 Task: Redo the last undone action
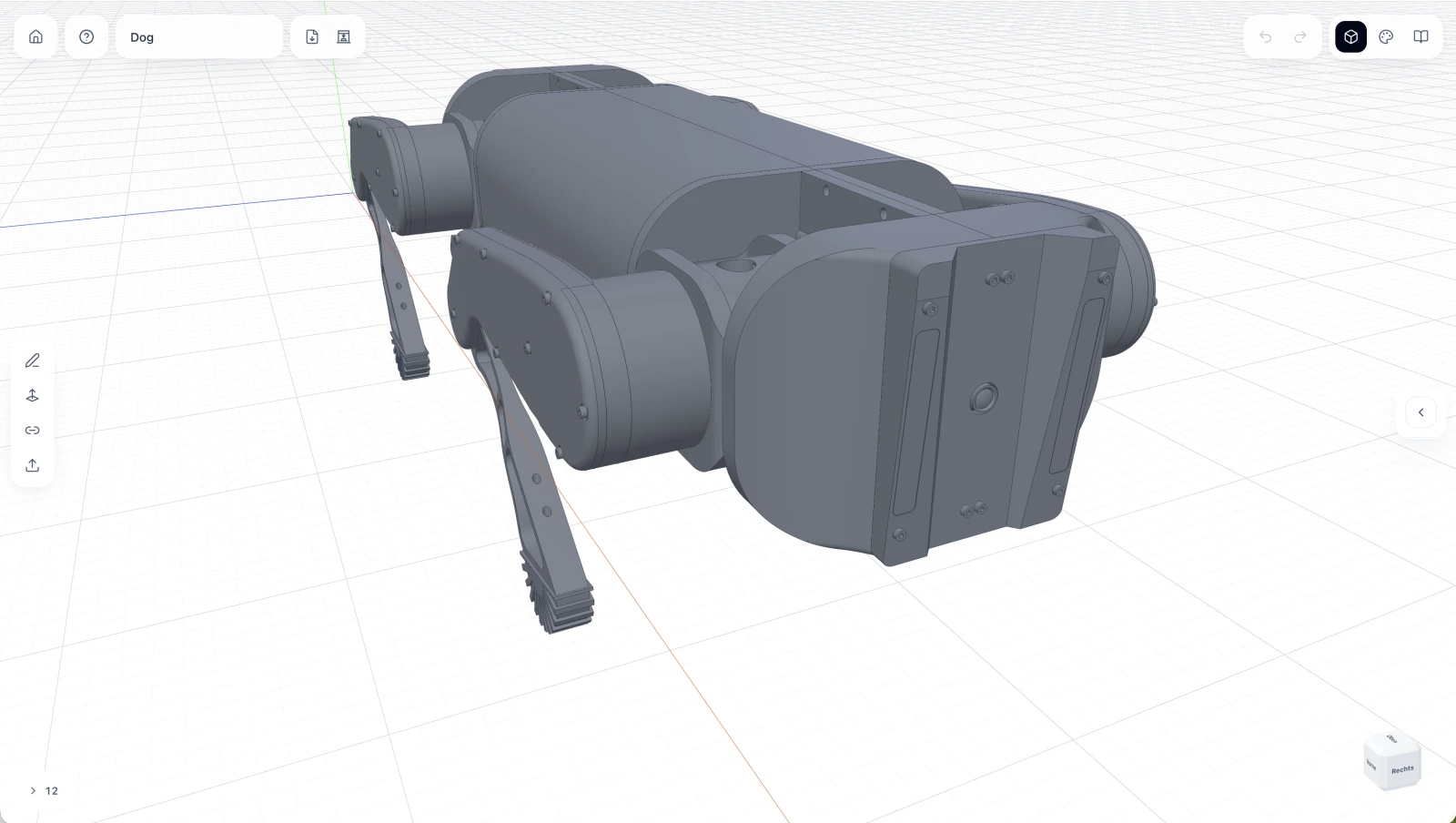click(1300, 36)
